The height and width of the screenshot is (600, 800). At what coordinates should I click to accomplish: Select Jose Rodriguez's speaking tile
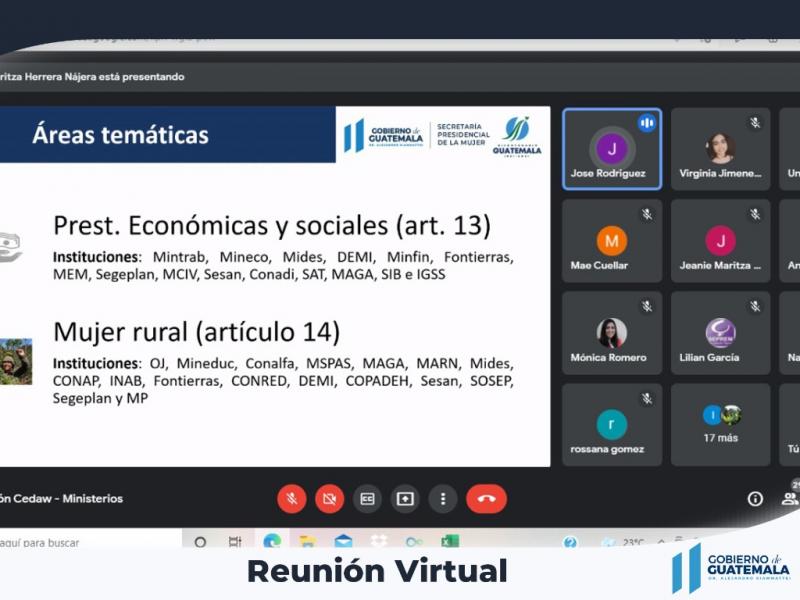pyautogui.click(x=611, y=149)
